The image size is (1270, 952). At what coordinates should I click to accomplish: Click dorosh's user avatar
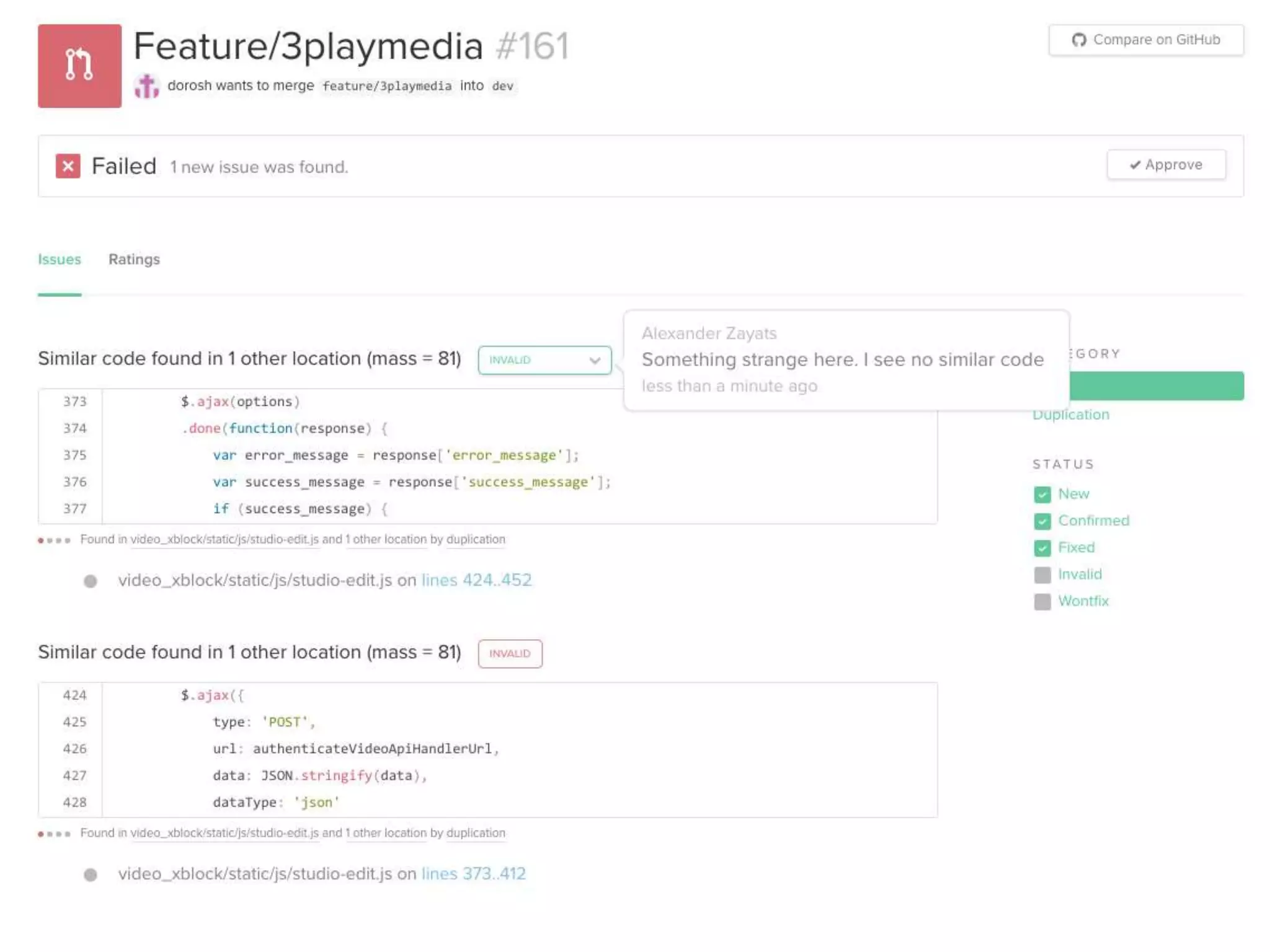pos(147,86)
